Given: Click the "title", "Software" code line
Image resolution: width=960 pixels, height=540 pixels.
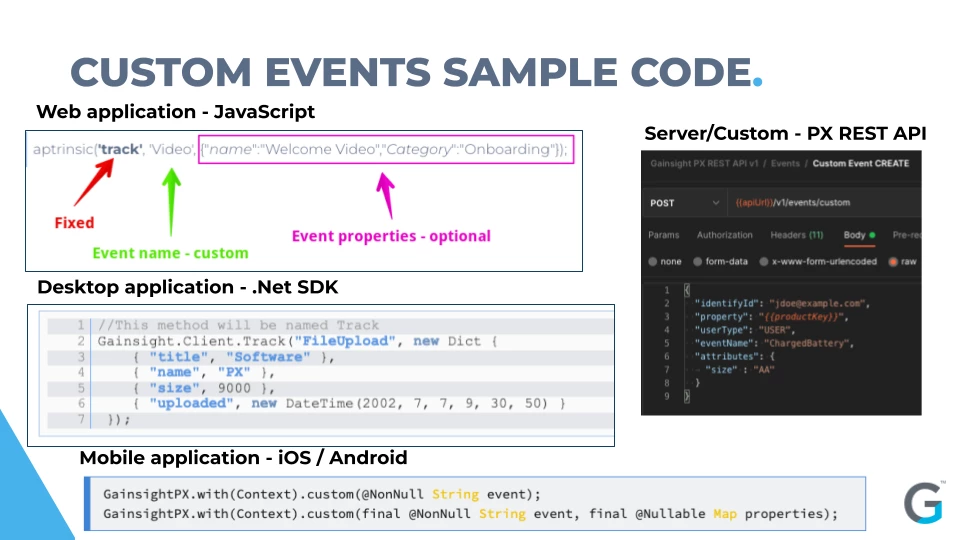Looking at the screenshot, I should coord(233,357).
